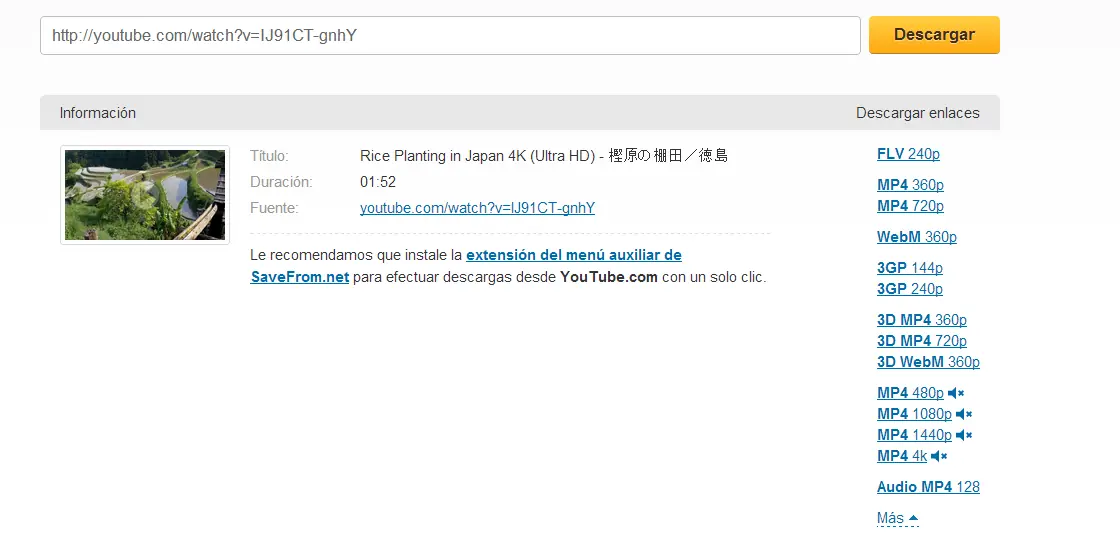Download the MP4 720p link

(x=910, y=206)
